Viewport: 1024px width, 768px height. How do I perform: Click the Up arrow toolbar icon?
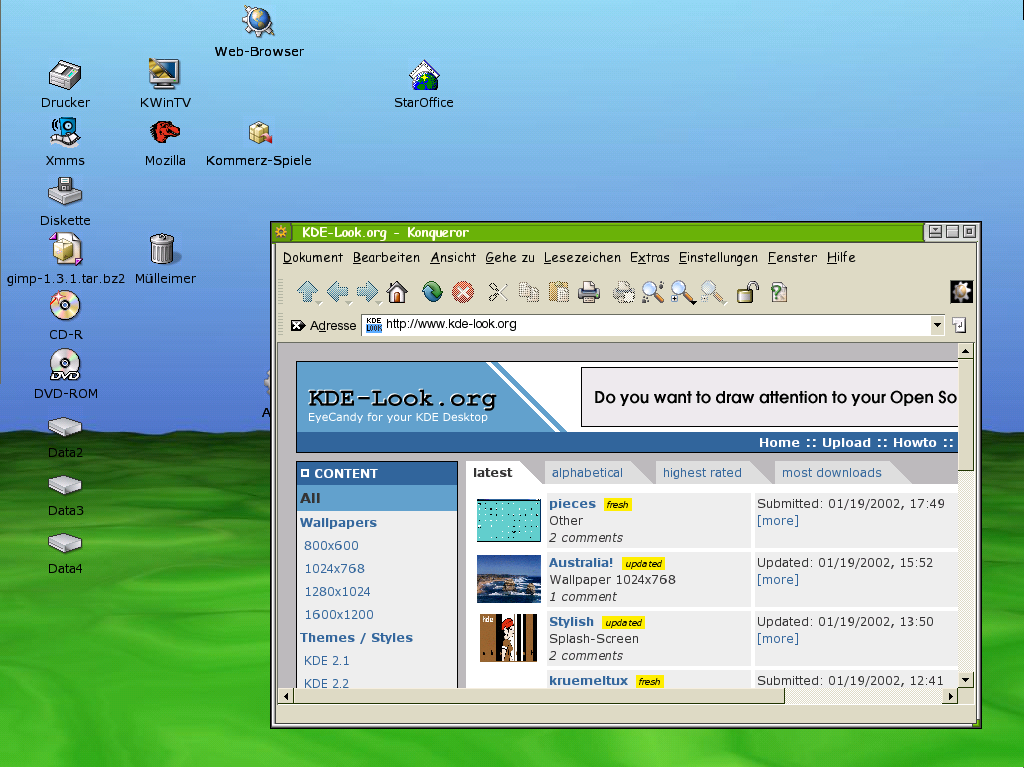pyautogui.click(x=308, y=292)
